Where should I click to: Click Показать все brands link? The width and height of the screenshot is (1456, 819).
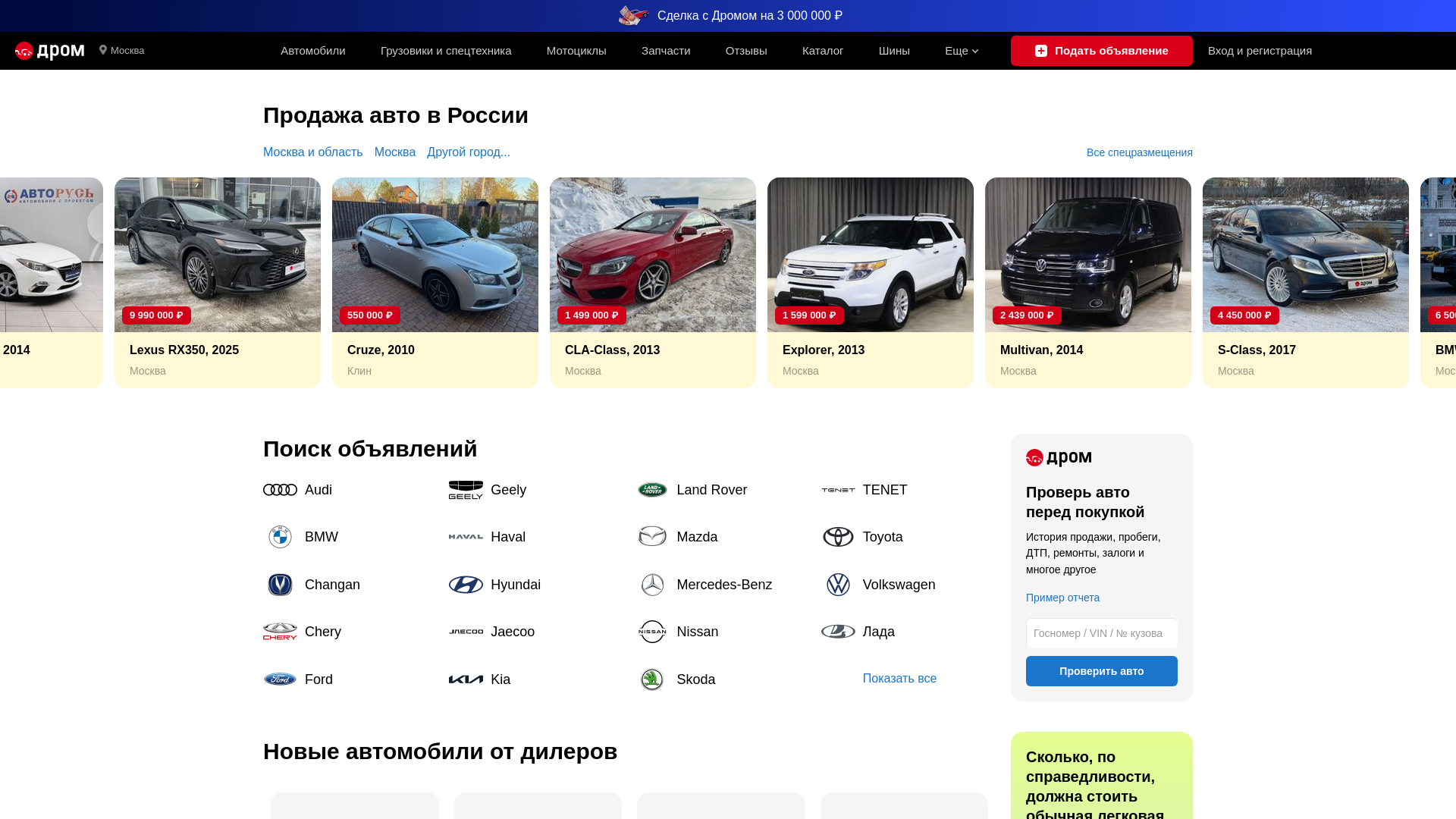[899, 679]
